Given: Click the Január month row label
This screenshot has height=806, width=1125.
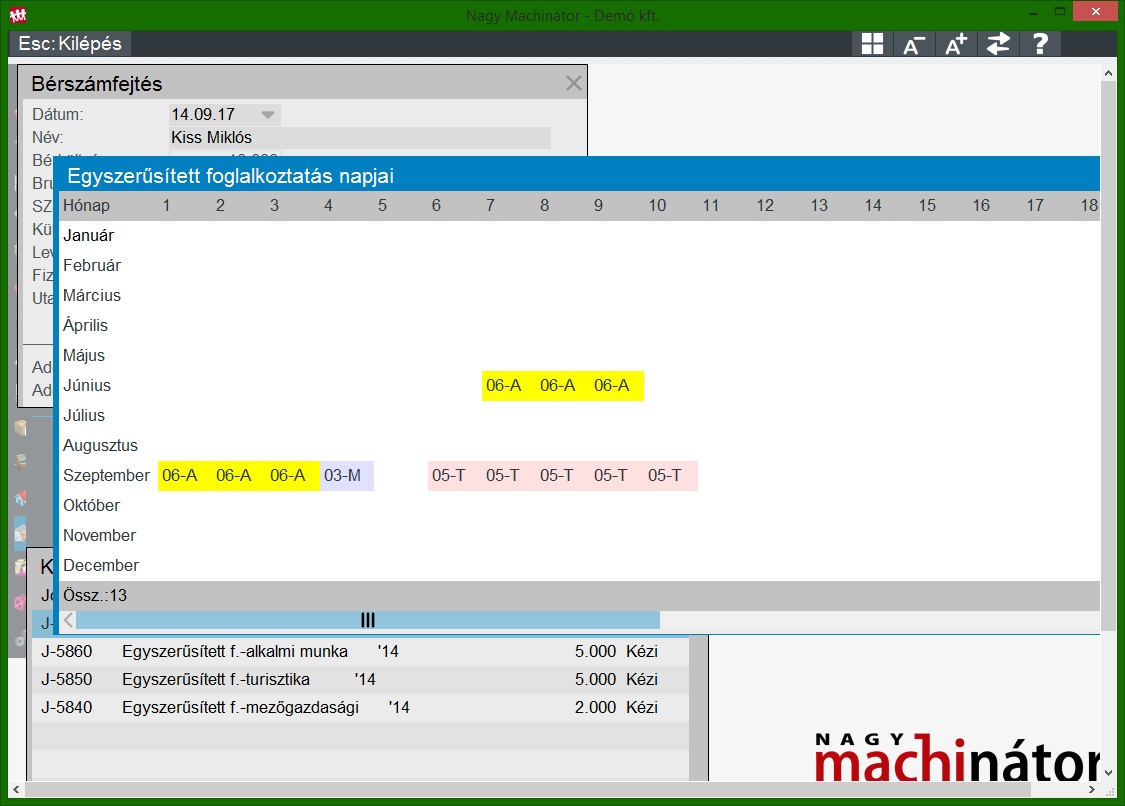Looking at the screenshot, I should [89, 235].
